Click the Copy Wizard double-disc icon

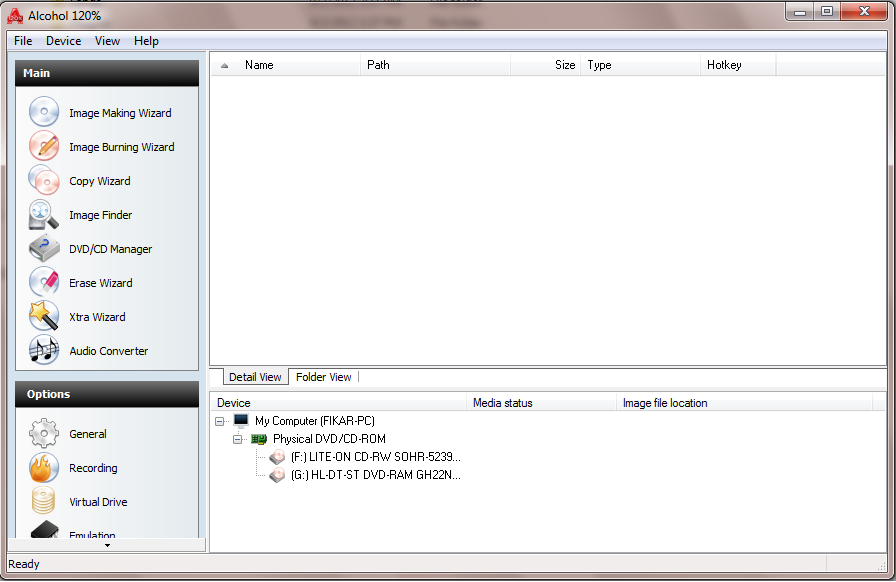click(44, 180)
